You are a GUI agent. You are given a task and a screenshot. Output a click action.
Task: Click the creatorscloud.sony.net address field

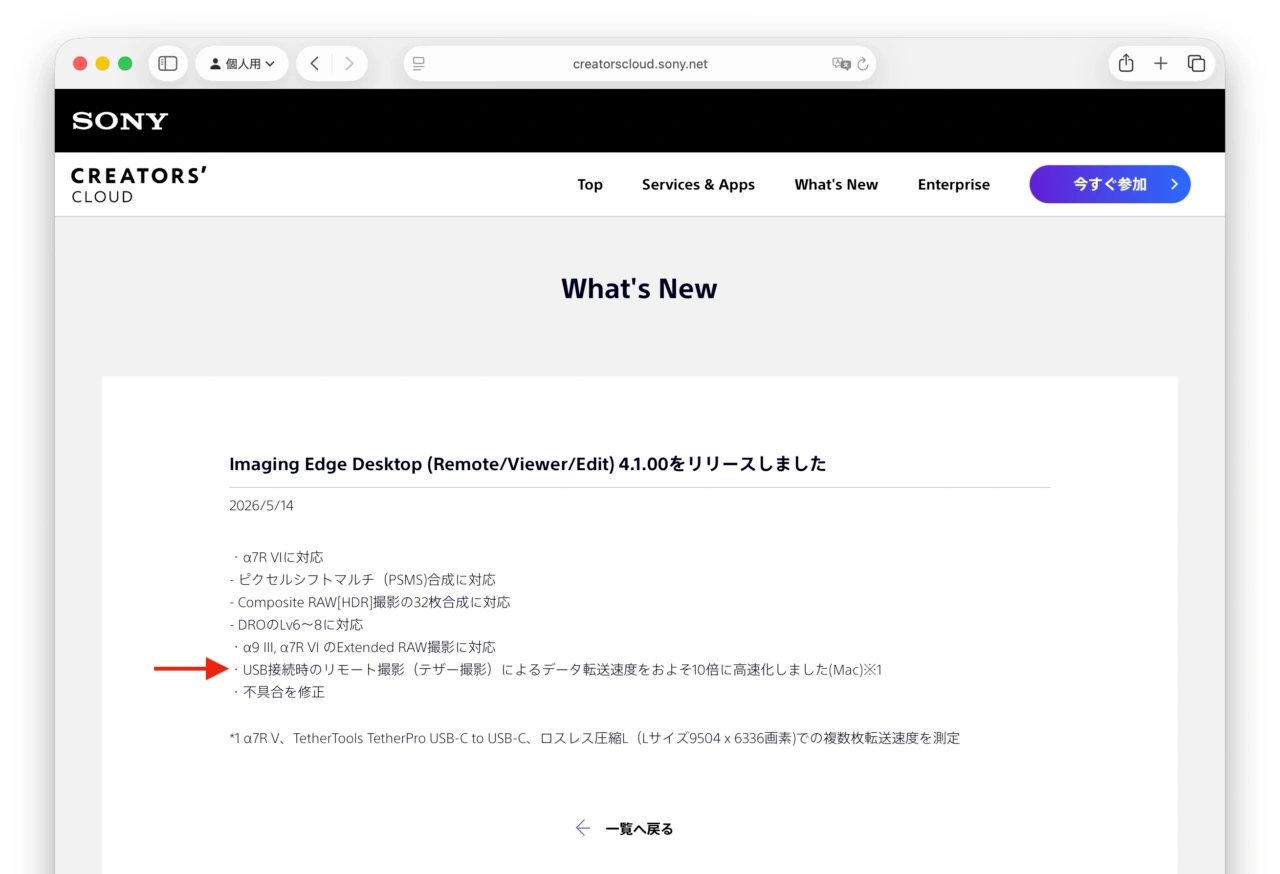(640, 64)
